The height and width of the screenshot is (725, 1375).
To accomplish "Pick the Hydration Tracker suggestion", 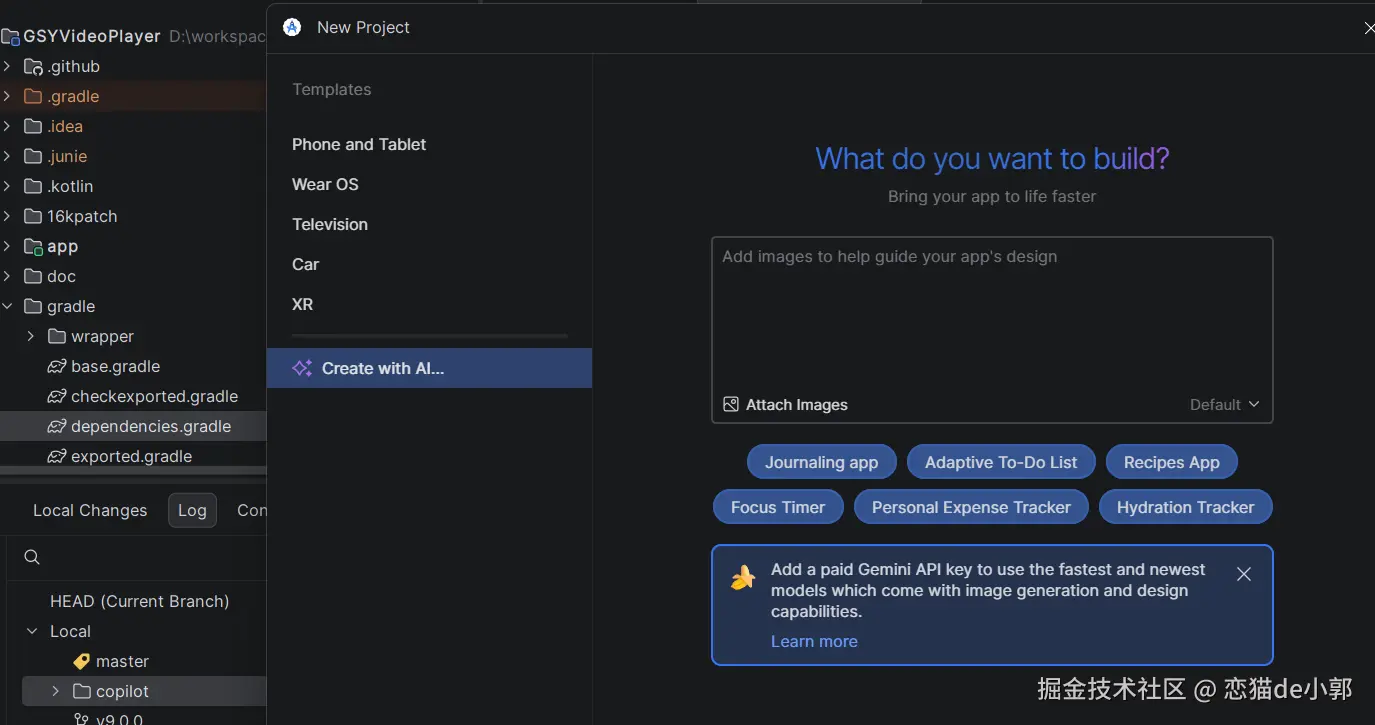I will pos(1185,507).
